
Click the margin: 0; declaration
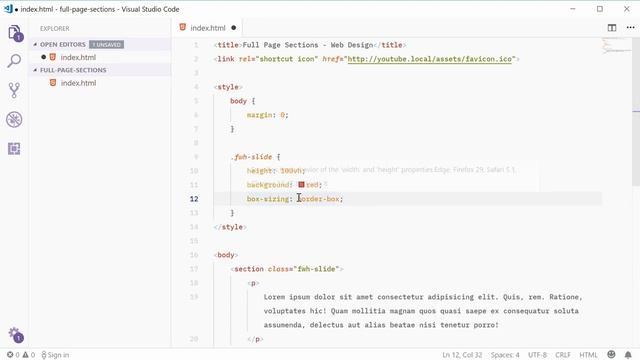coord(267,115)
